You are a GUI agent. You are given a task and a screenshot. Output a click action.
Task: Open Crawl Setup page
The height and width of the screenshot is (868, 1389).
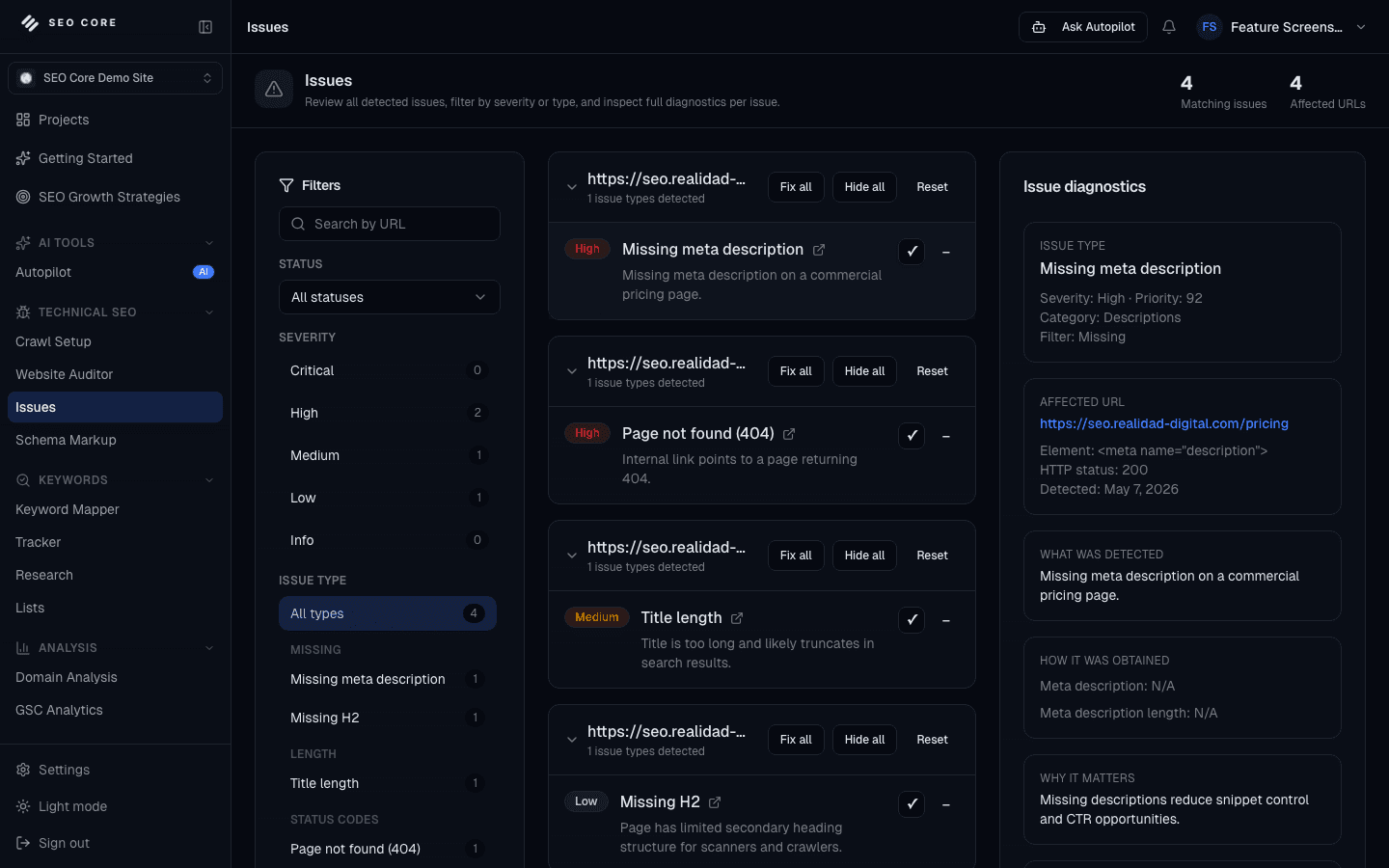tap(115, 341)
